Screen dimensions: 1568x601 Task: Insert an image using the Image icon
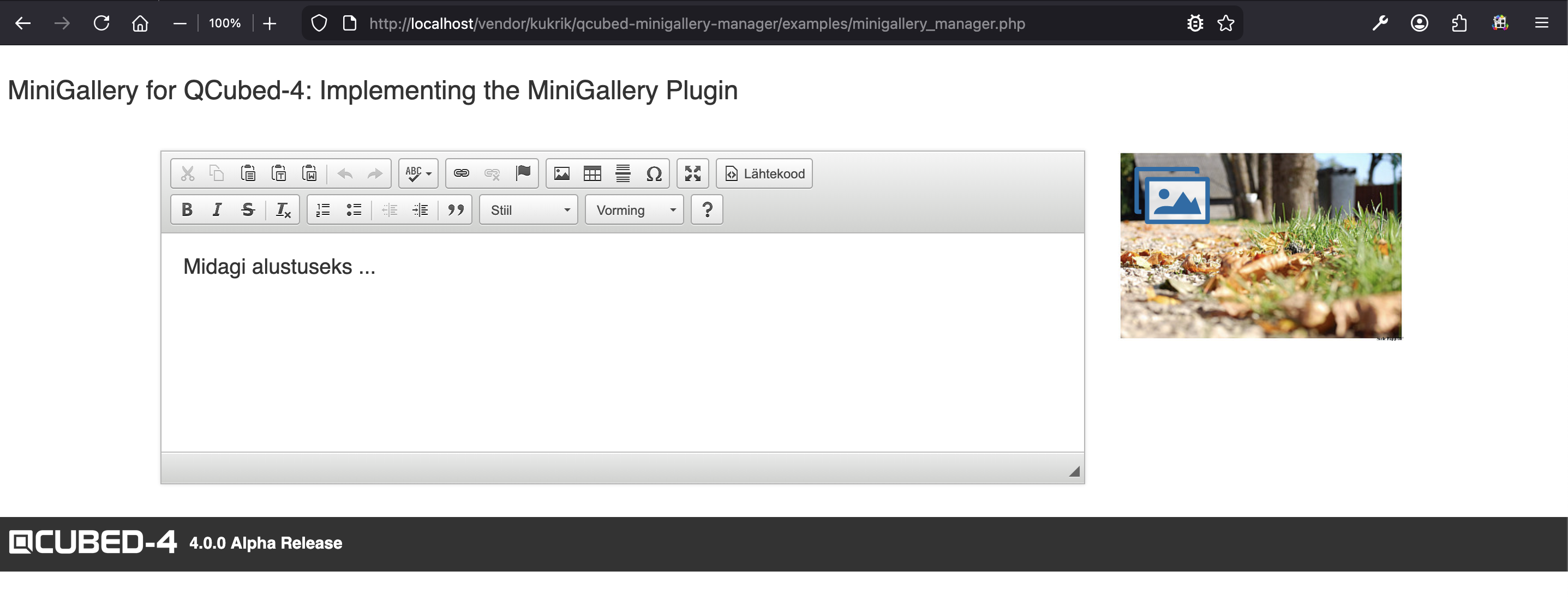(561, 173)
